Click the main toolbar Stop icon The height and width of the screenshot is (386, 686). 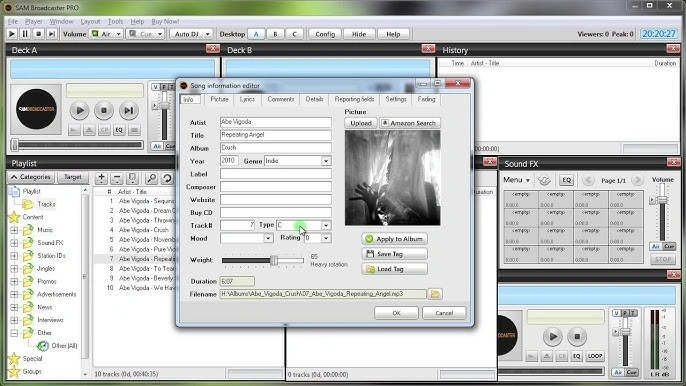click(38, 34)
